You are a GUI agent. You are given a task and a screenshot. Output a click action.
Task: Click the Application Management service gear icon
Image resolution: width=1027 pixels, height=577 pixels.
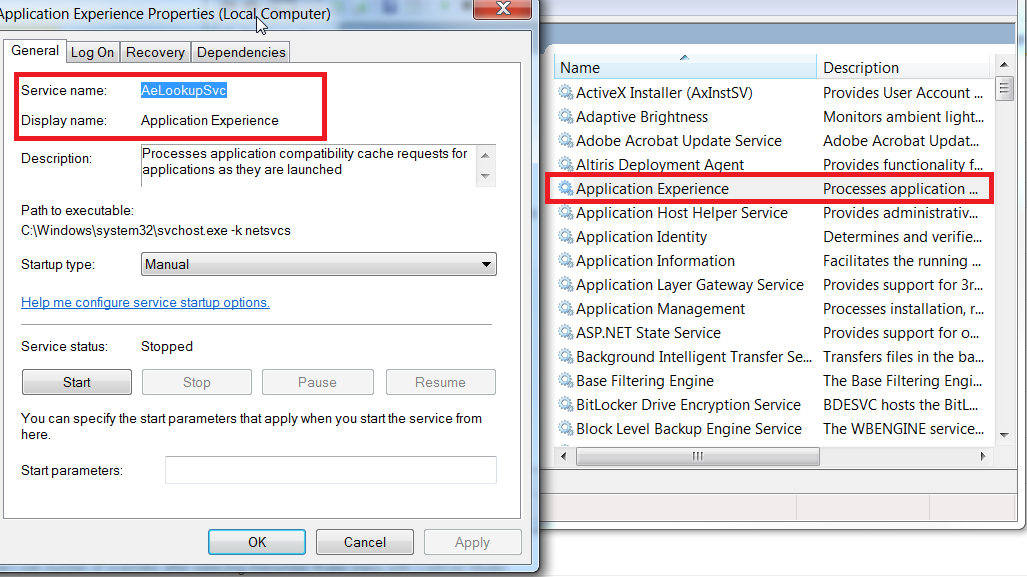coord(565,308)
